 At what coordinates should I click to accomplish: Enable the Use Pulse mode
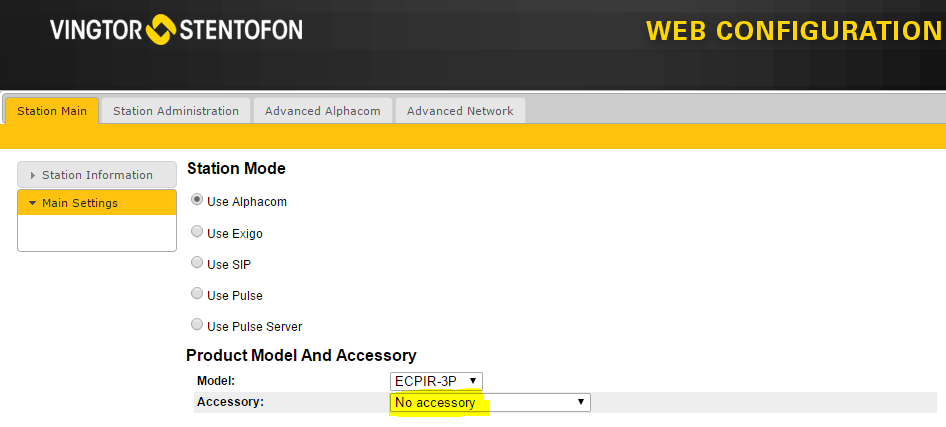(197, 294)
